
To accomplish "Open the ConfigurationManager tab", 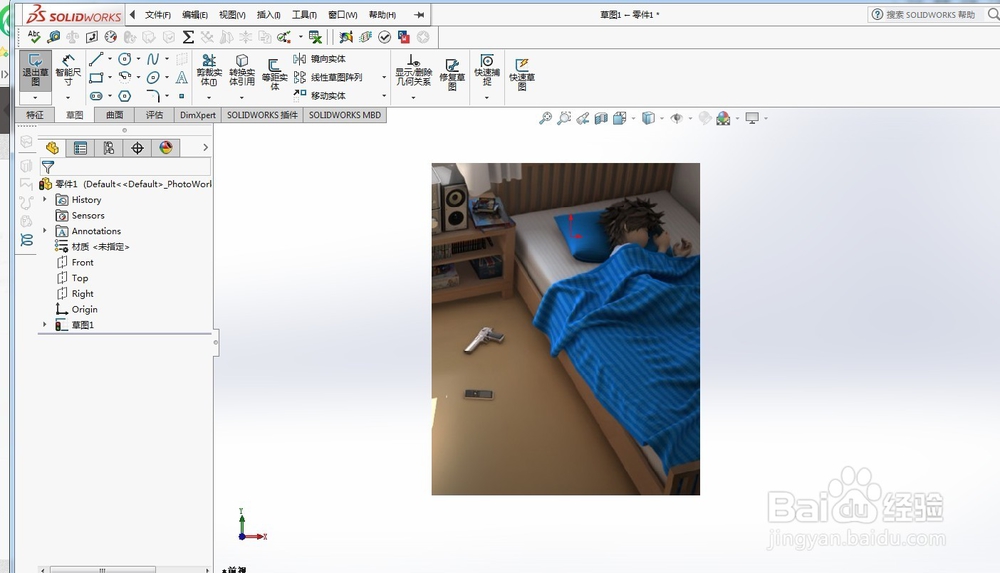I will [x=109, y=148].
